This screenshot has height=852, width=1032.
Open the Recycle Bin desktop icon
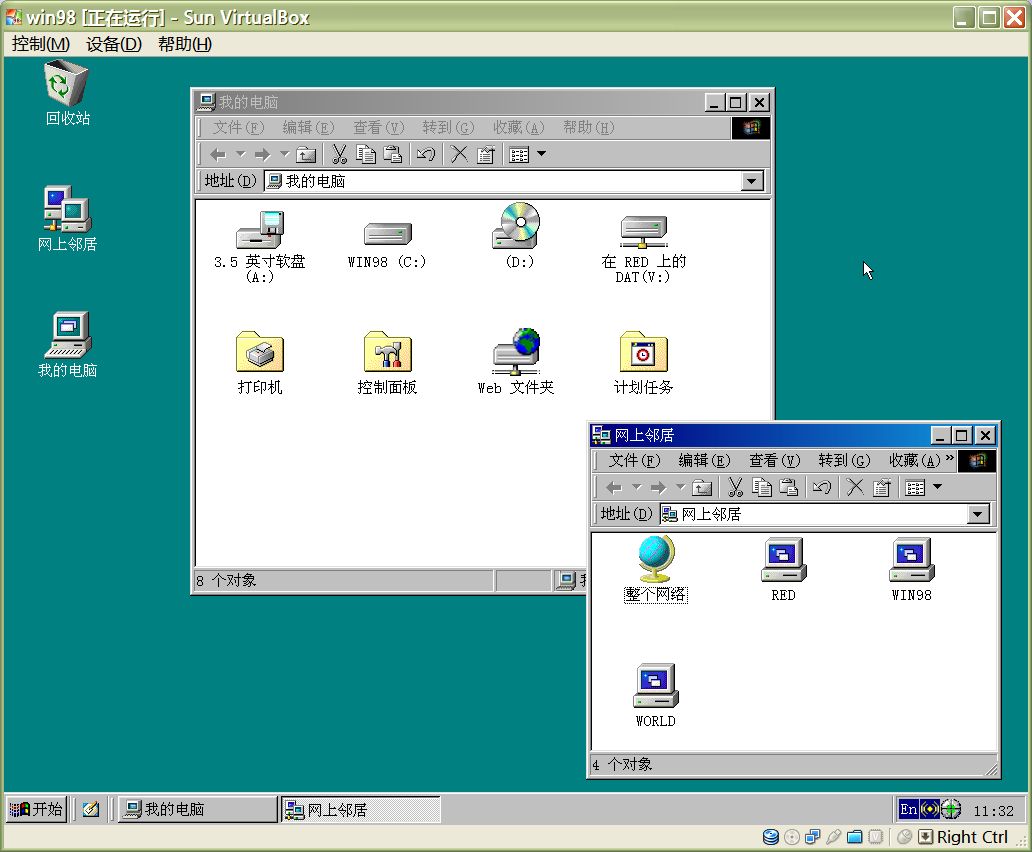click(x=67, y=84)
